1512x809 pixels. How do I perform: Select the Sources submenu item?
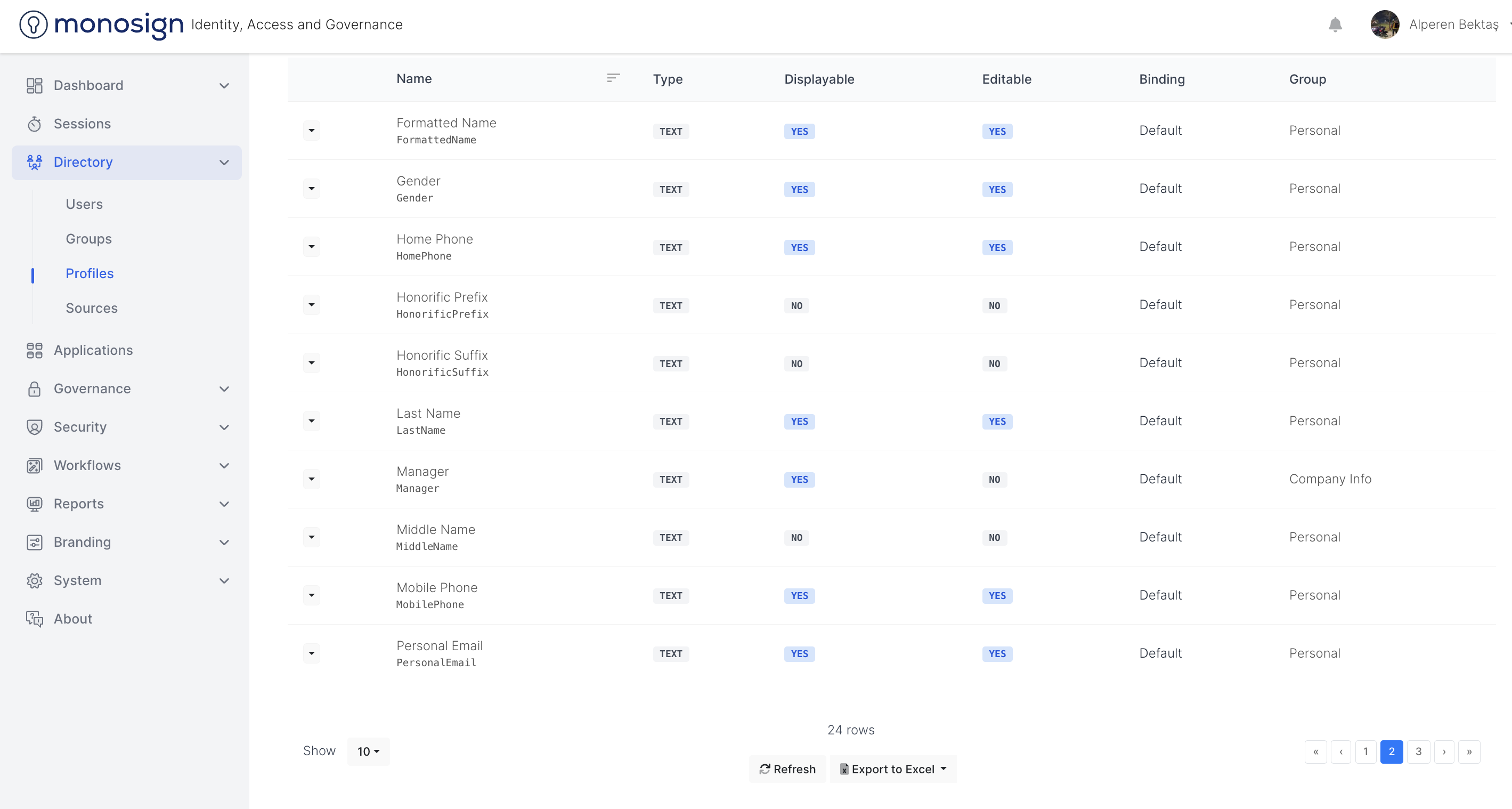coord(92,308)
